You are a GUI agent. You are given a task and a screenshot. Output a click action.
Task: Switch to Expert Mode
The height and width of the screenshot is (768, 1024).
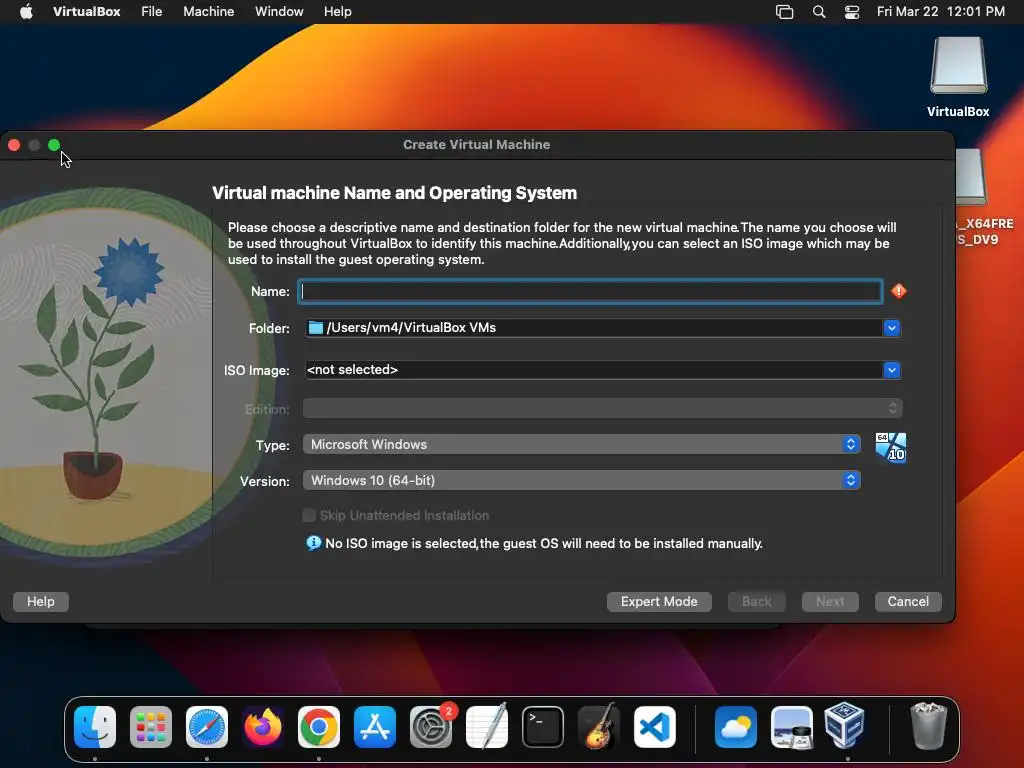(x=659, y=601)
